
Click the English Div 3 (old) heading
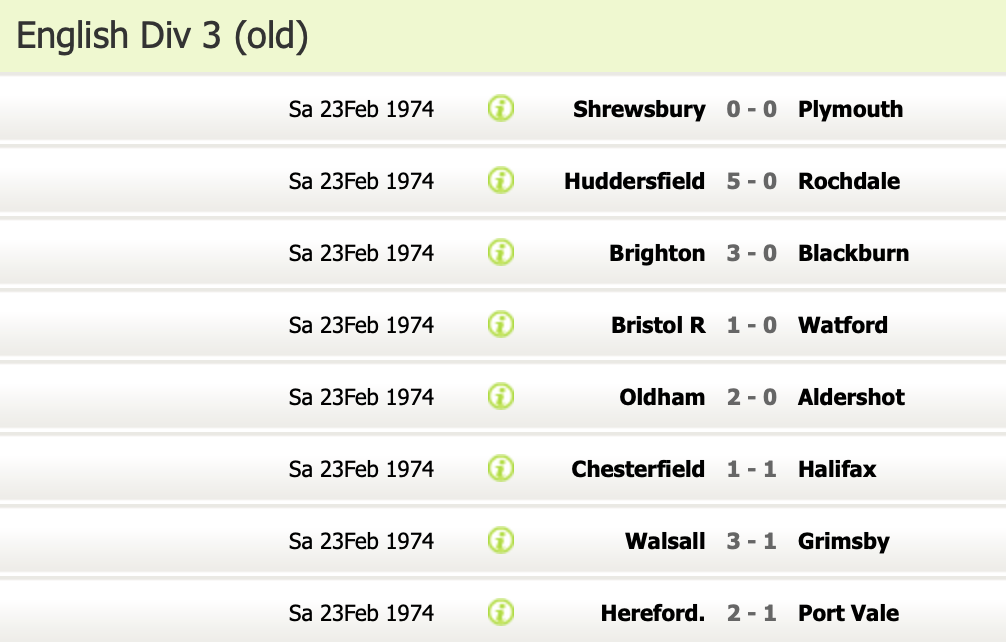point(163,36)
